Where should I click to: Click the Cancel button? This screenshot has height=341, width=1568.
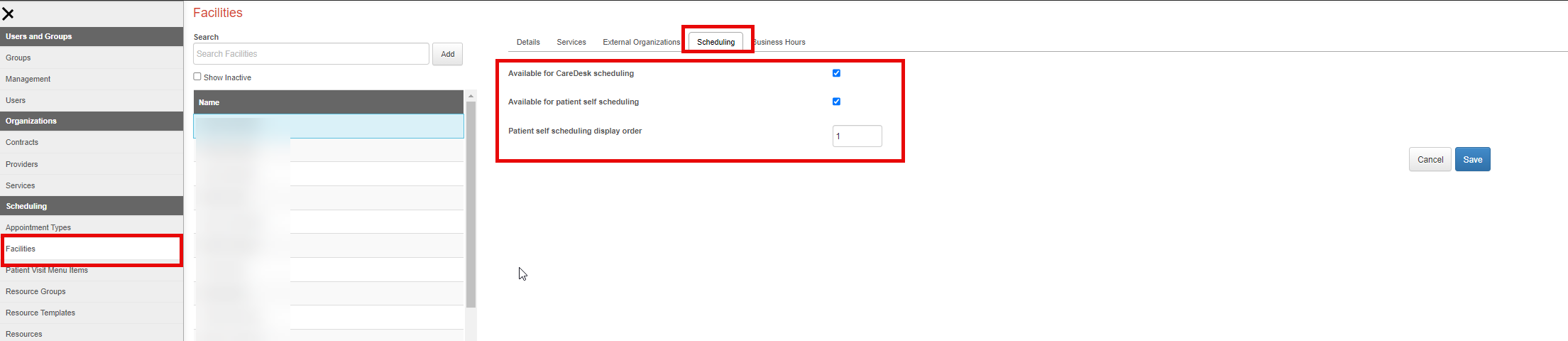point(1430,159)
